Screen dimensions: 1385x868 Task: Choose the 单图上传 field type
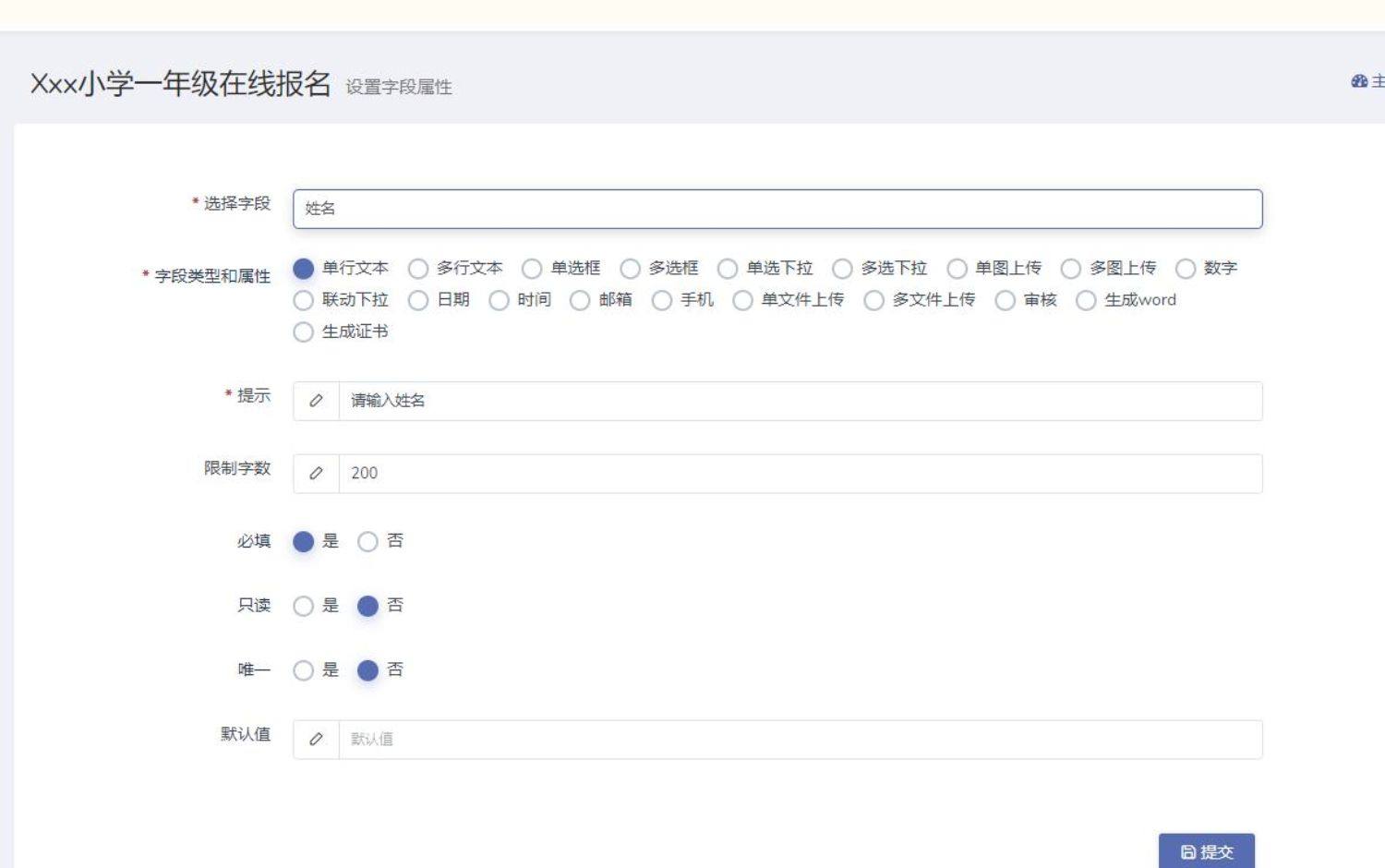click(x=957, y=269)
